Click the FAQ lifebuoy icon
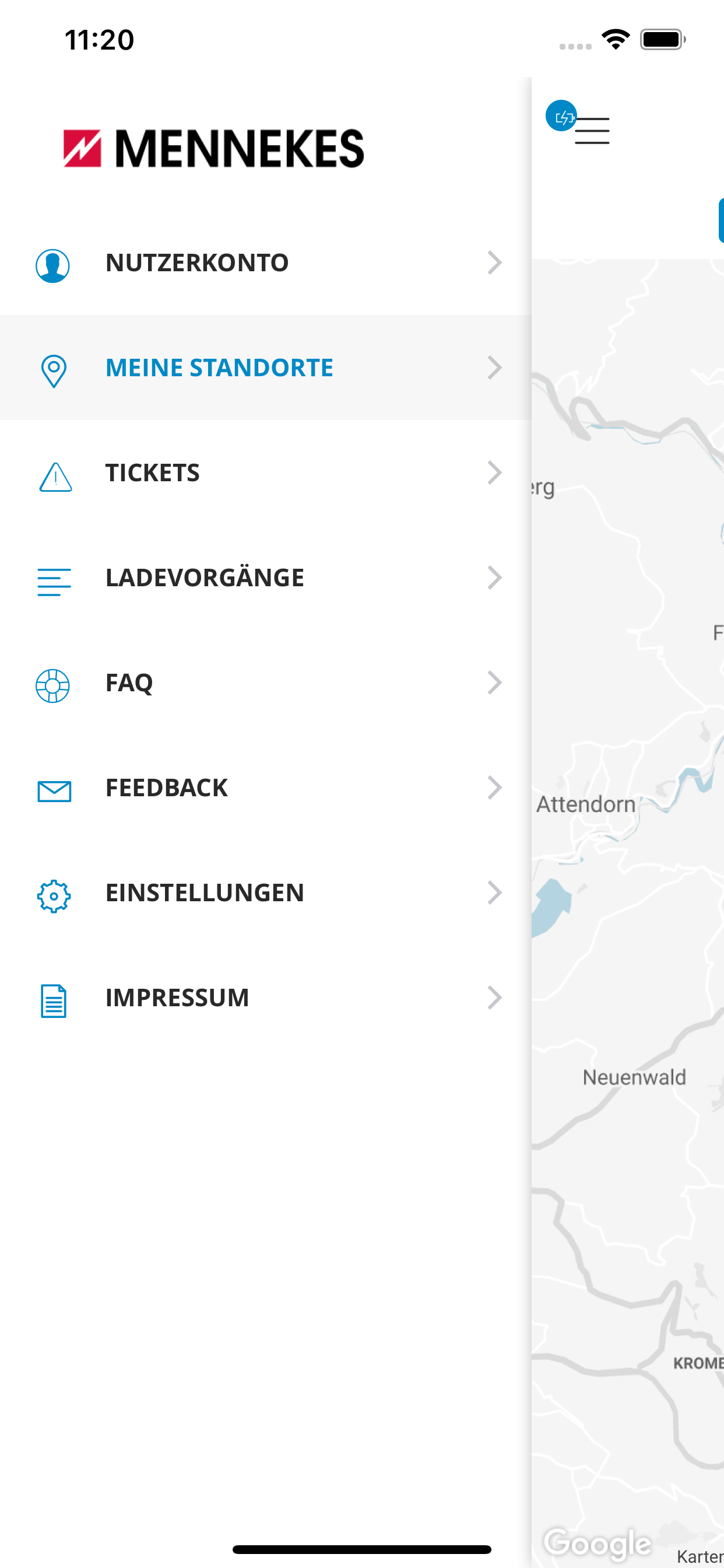 pos(53,685)
